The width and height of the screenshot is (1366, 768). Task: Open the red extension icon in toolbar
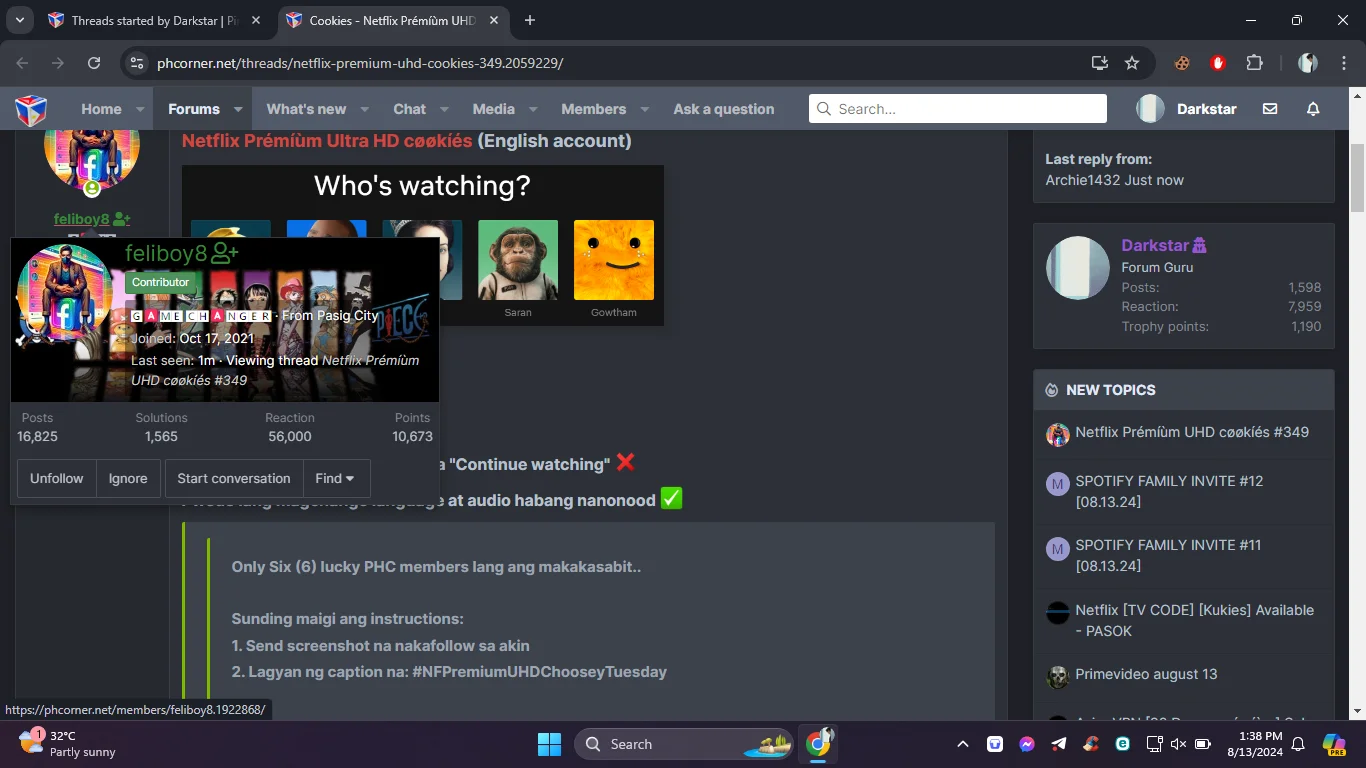[x=1218, y=63]
